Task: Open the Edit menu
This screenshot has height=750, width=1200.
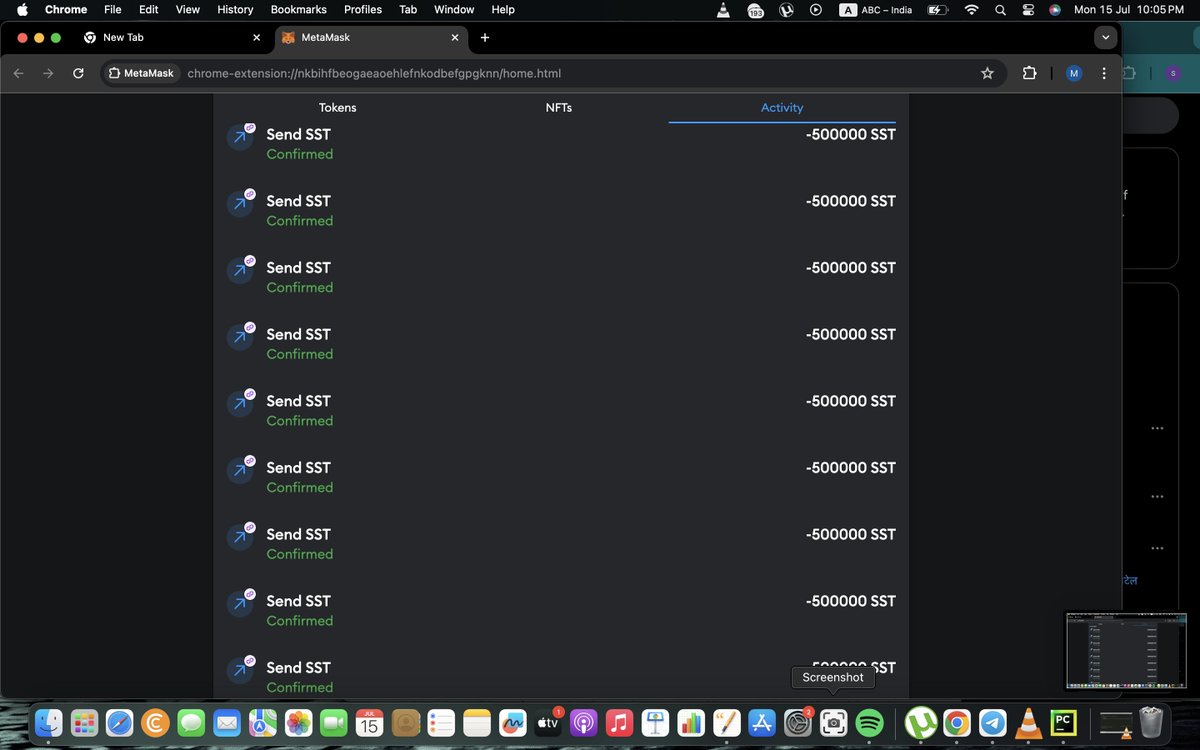Action: coord(148,9)
